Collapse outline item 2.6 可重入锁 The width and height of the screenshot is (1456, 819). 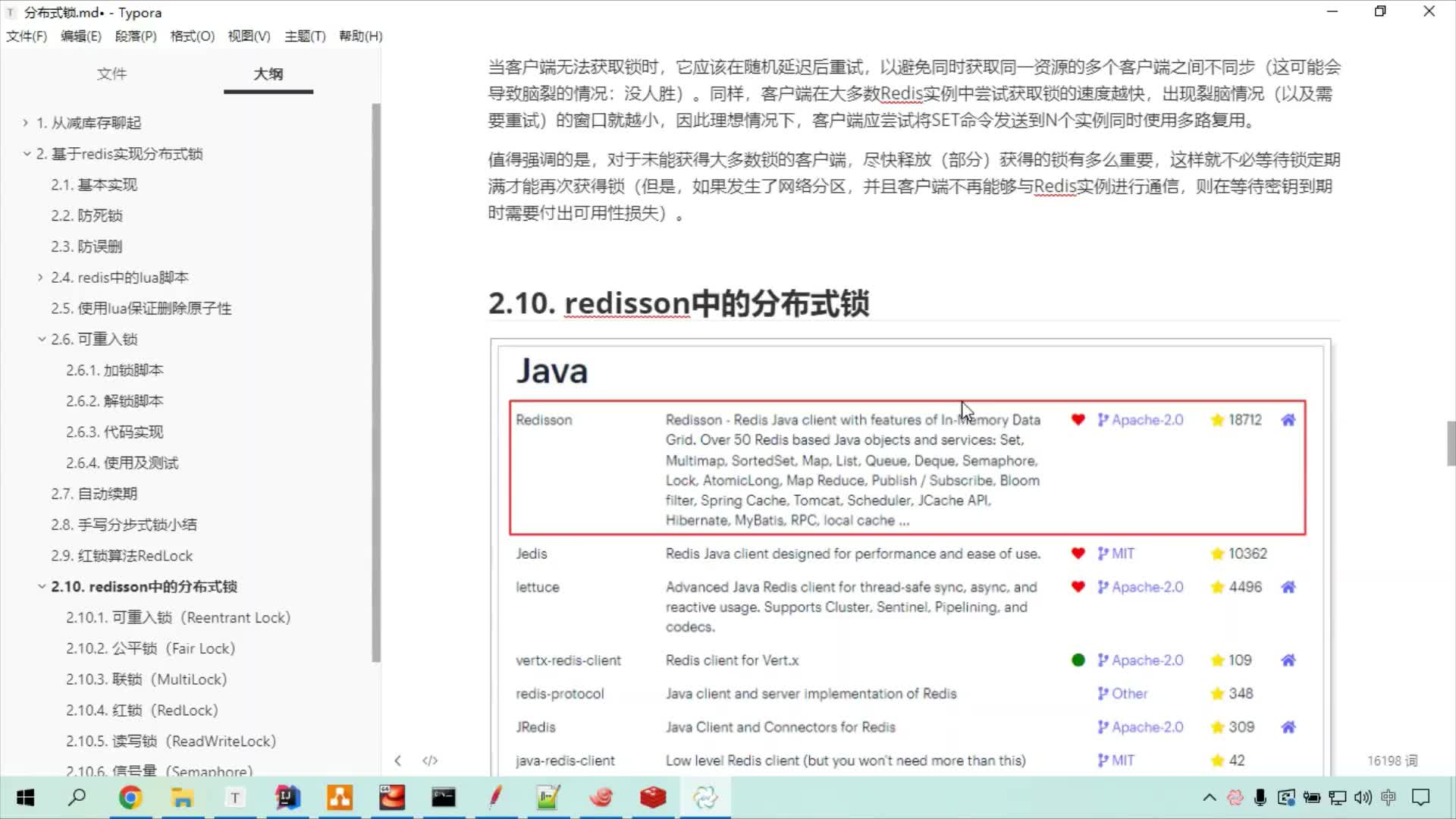pyautogui.click(x=42, y=339)
